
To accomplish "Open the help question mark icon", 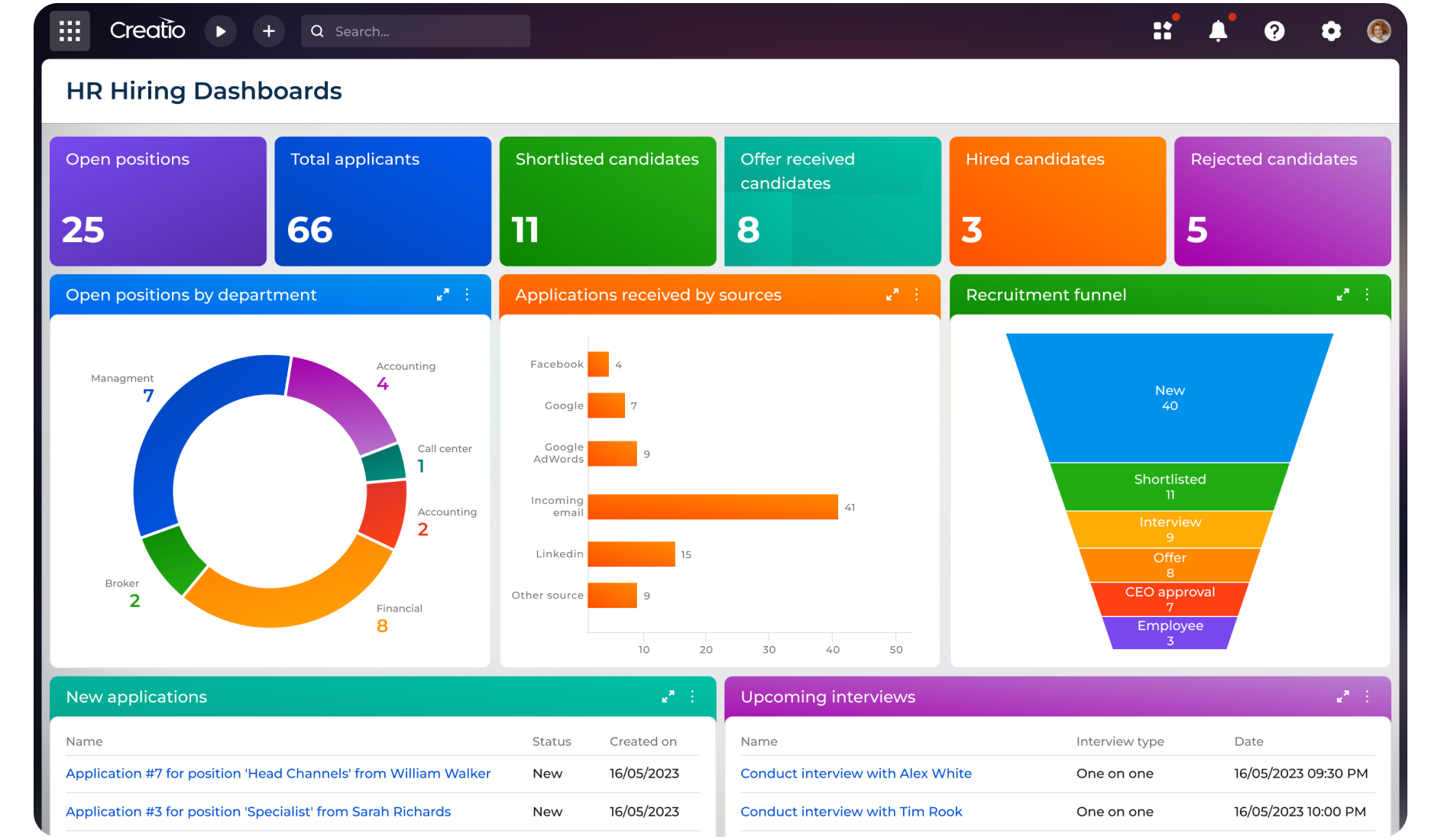I will pyautogui.click(x=1274, y=31).
